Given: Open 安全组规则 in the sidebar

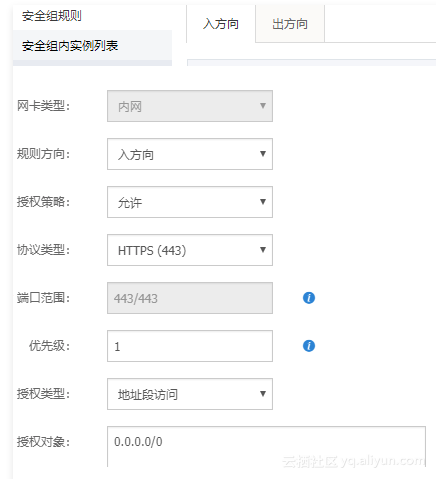Looking at the screenshot, I should (52, 16).
